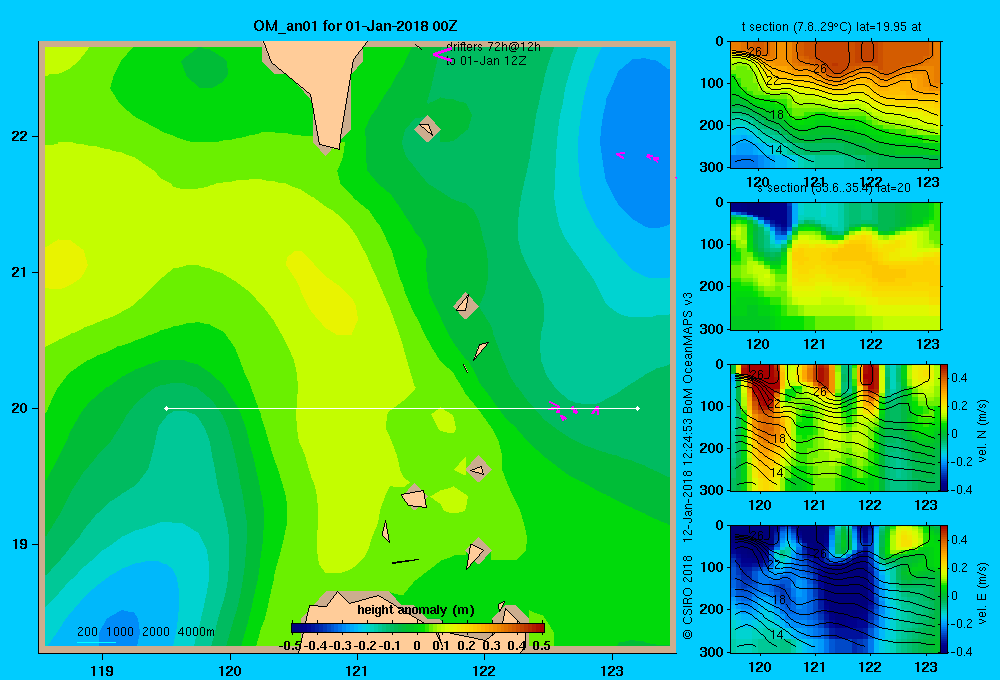The width and height of the screenshot is (1000, 680).
Task: Click the 't section (7.8..29°C) lat=19.95' title
Action: 831,27
